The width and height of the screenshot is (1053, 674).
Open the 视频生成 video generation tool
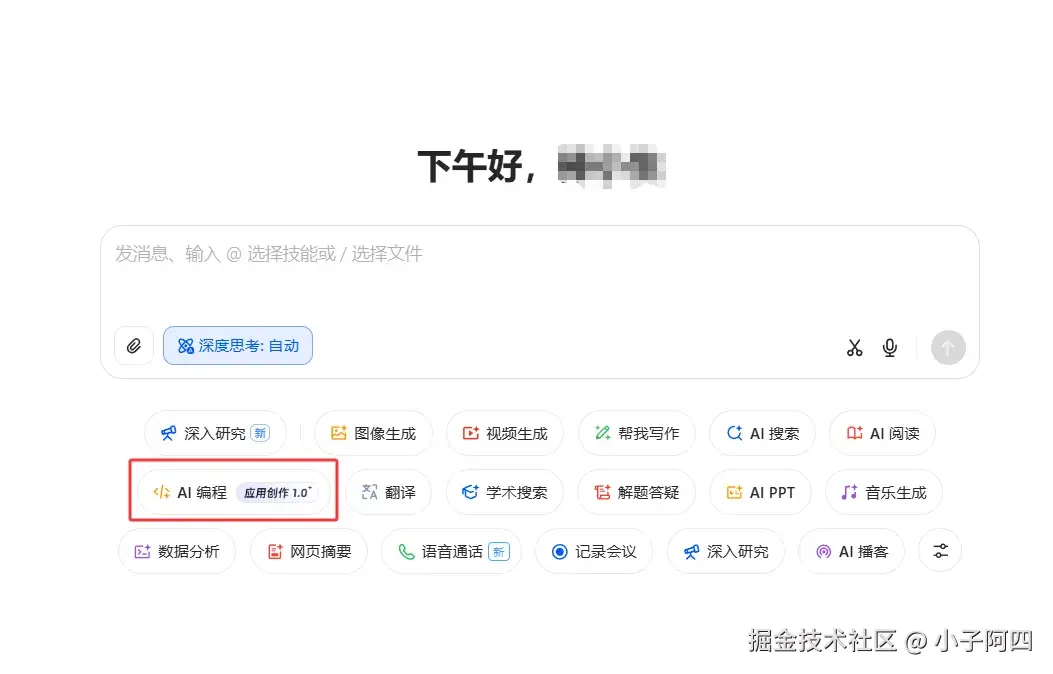(x=505, y=433)
